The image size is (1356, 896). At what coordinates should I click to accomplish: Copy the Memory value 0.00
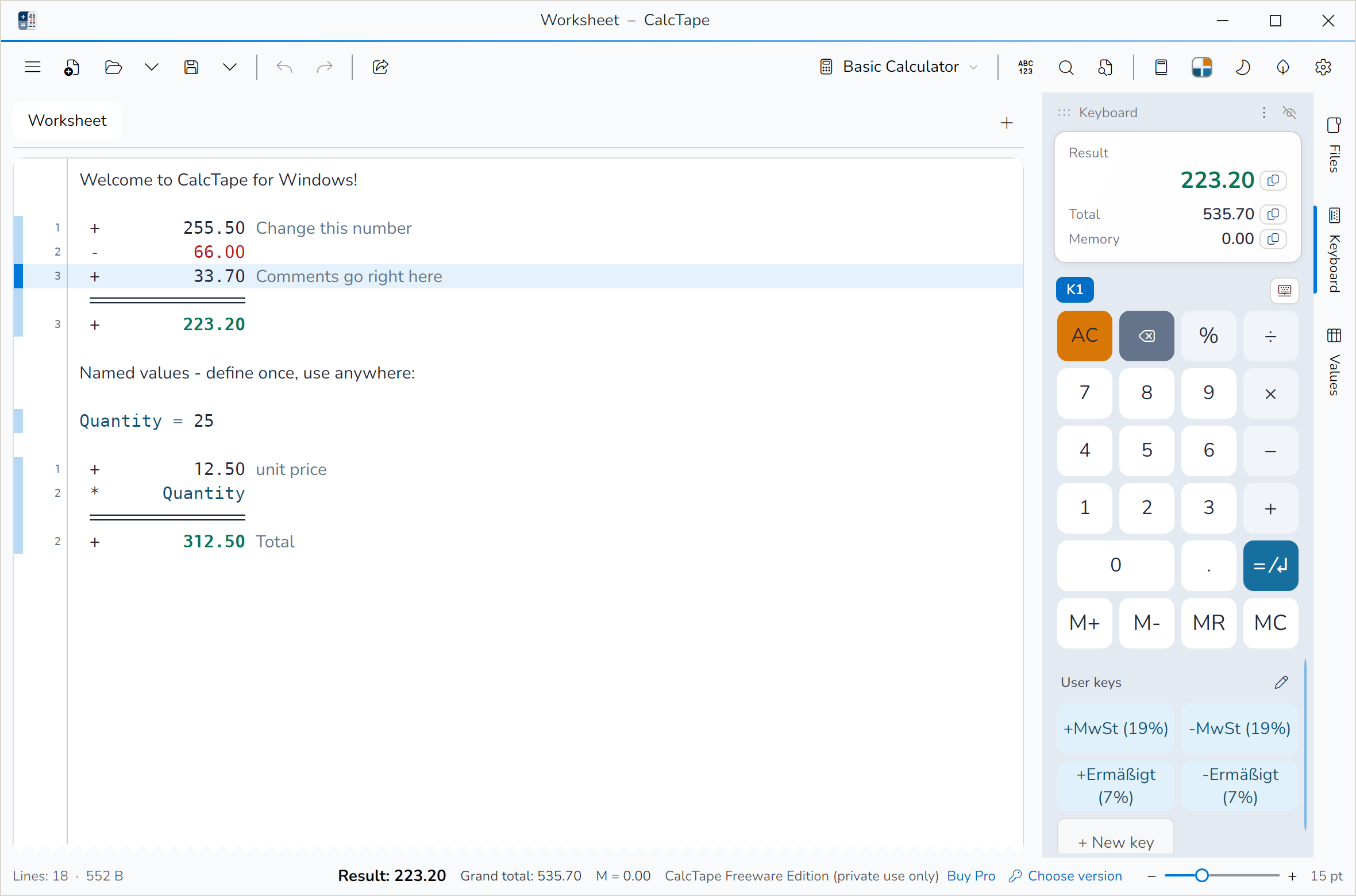click(1273, 239)
